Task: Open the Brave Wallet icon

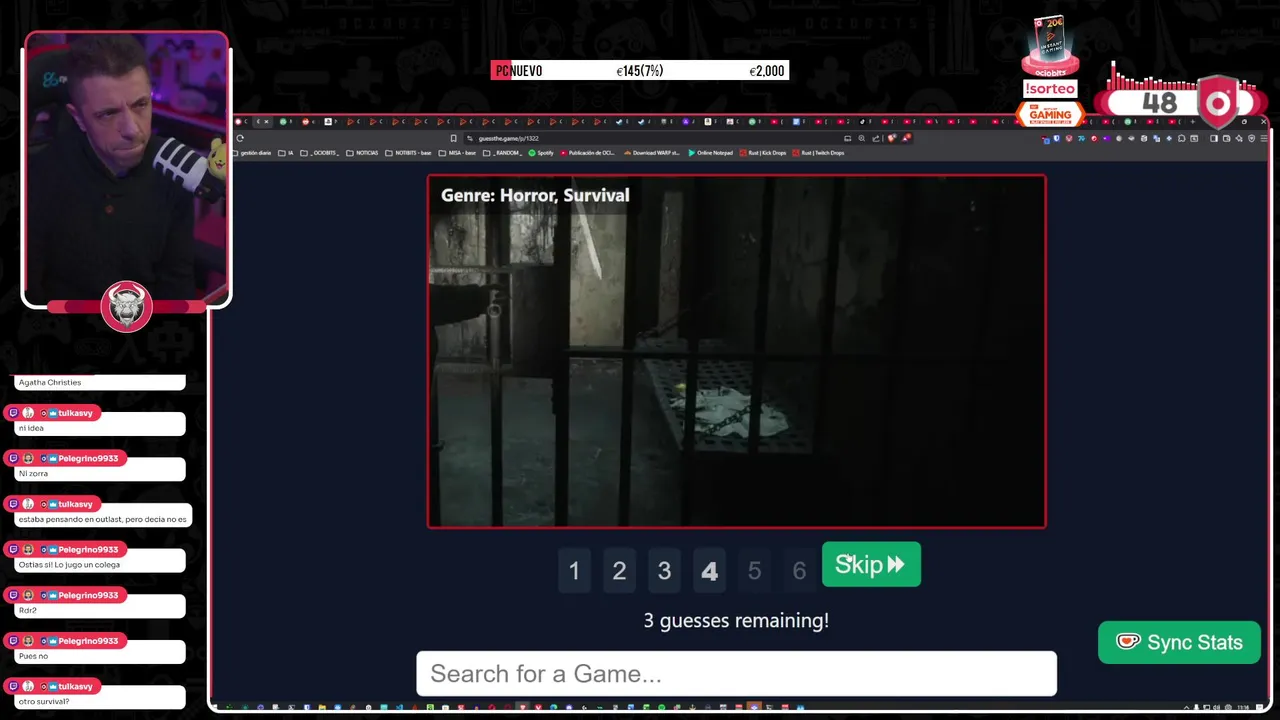Action: (x=1226, y=138)
